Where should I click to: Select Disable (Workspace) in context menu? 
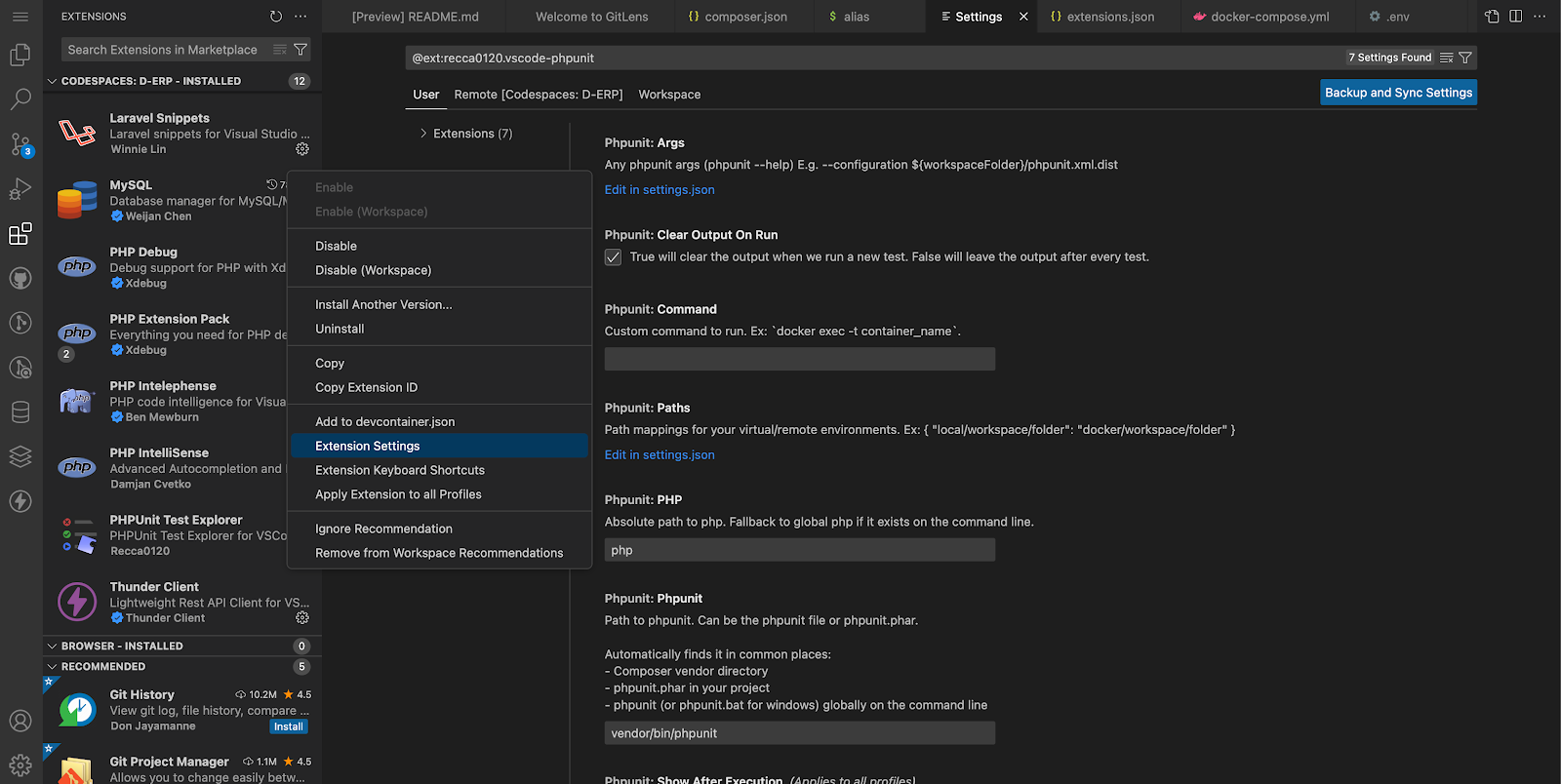pos(439,270)
